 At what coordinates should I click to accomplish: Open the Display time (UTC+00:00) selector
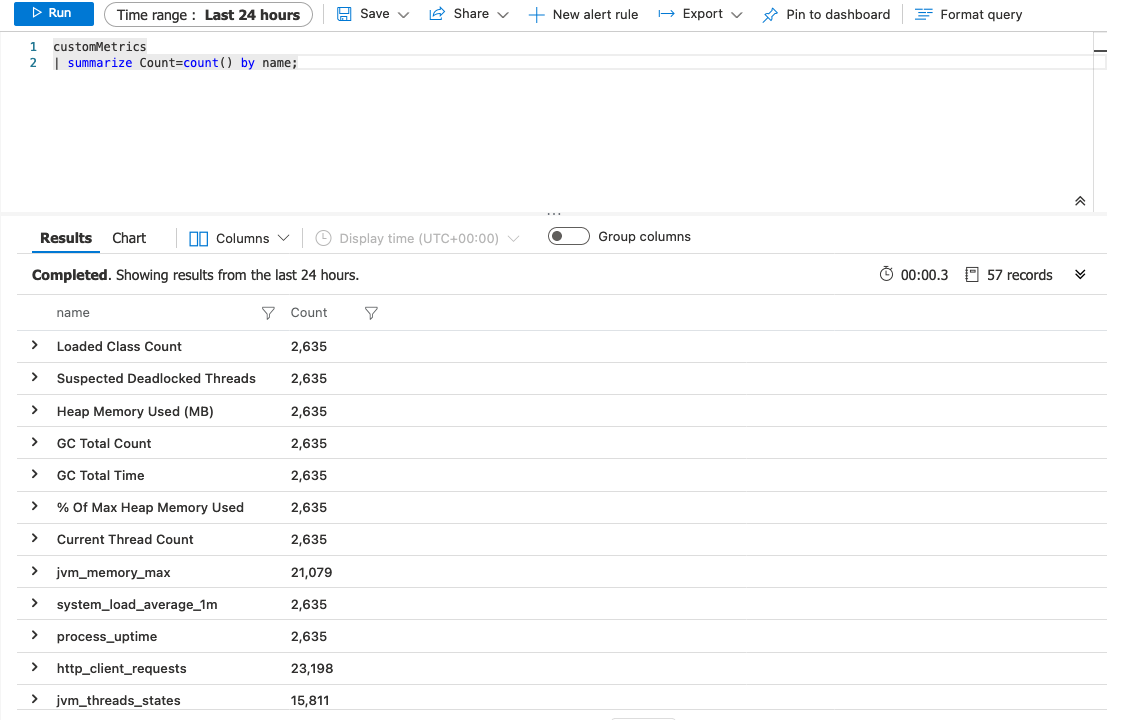(417, 238)
